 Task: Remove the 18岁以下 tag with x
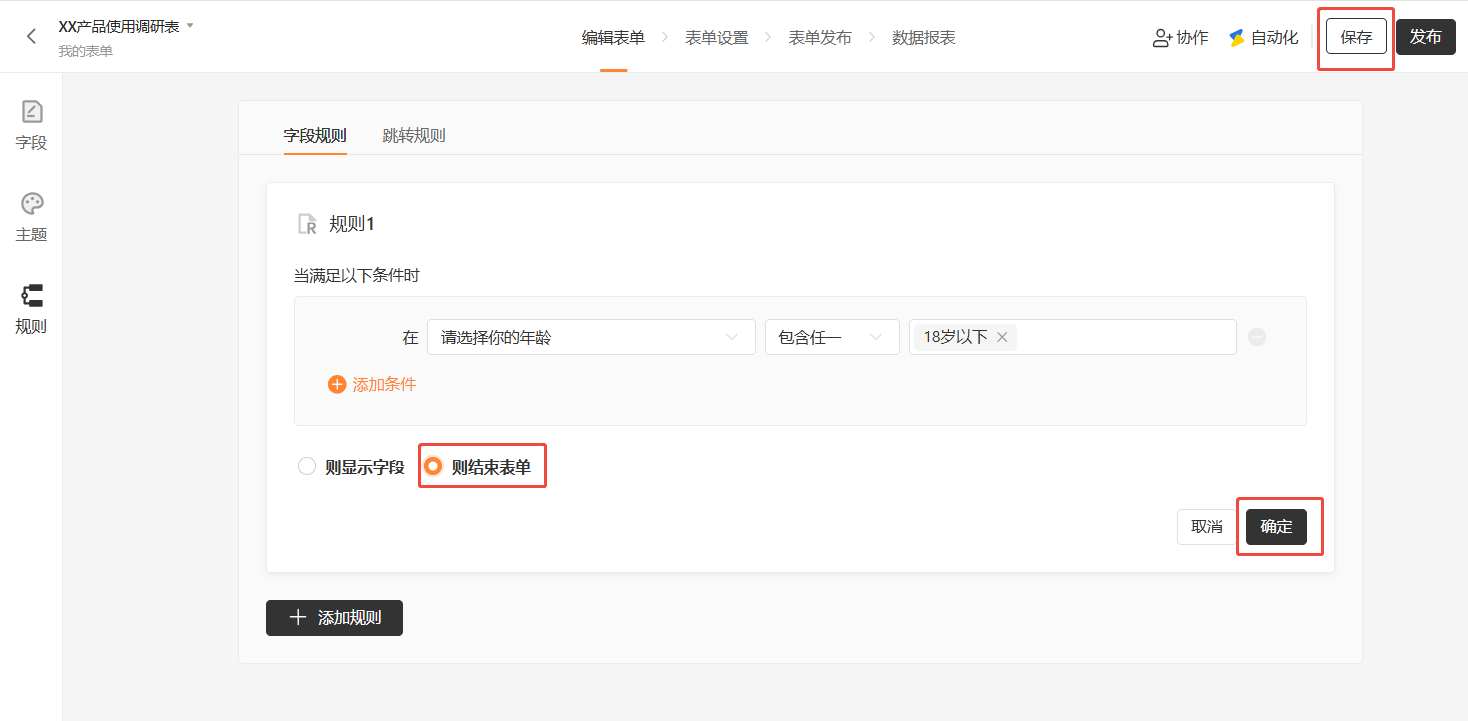coord(1002,337)
